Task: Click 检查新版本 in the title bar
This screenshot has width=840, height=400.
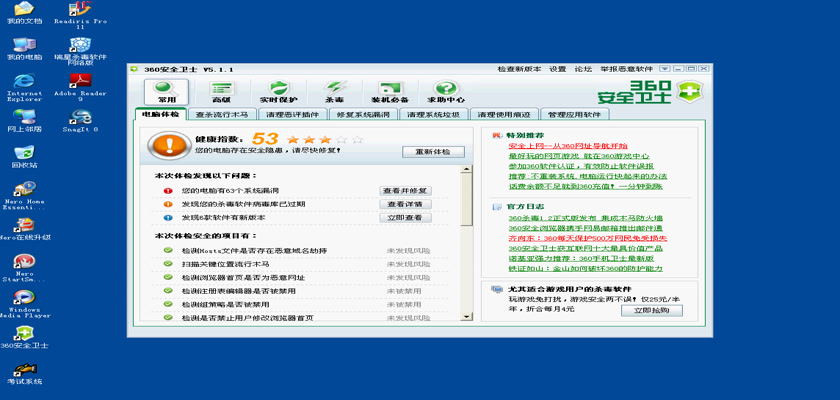Action: tap(519, 69)
